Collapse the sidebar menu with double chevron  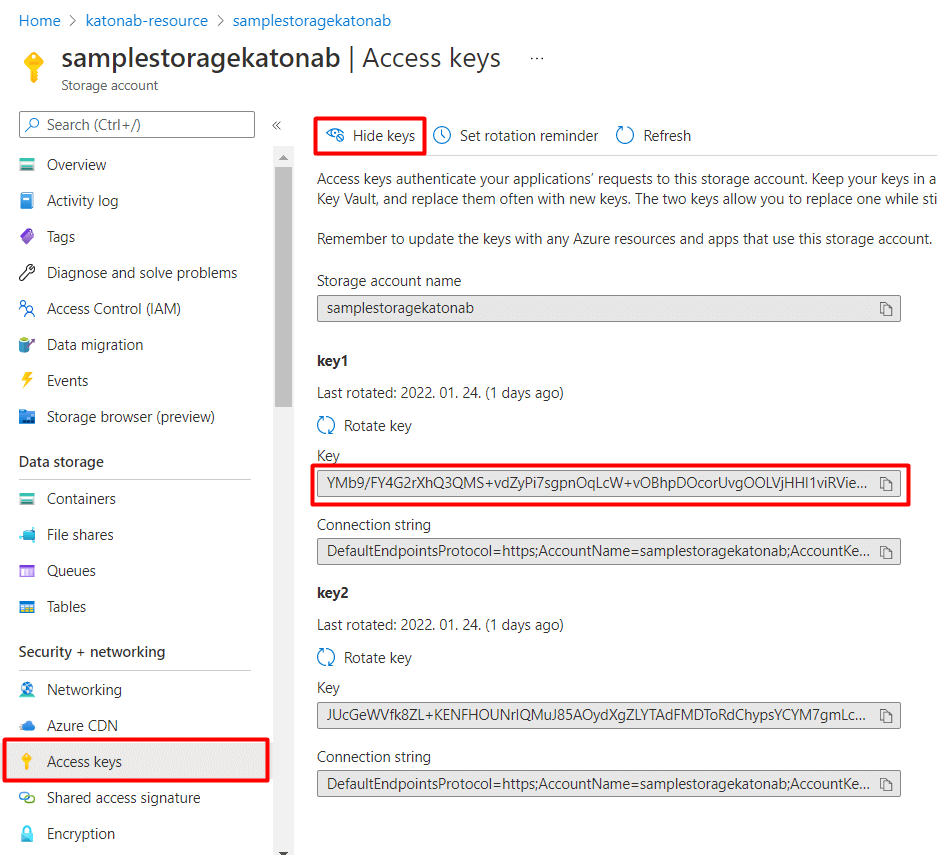click(277, 125)
